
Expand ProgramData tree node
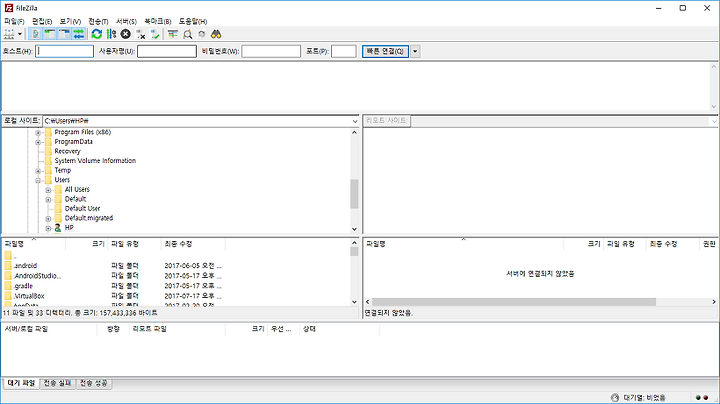39,142
